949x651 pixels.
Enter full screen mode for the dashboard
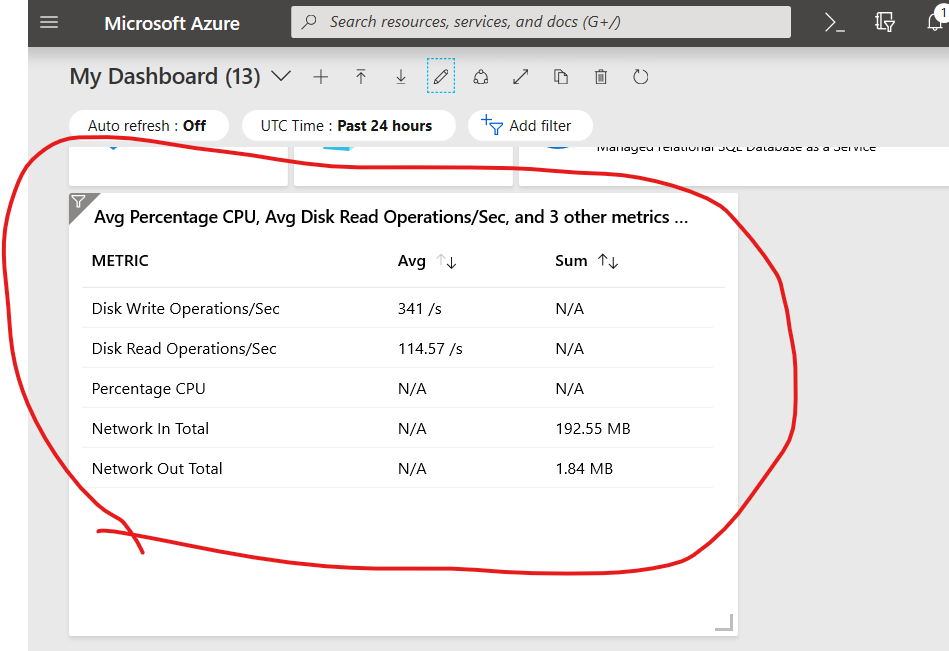(520, 77)
